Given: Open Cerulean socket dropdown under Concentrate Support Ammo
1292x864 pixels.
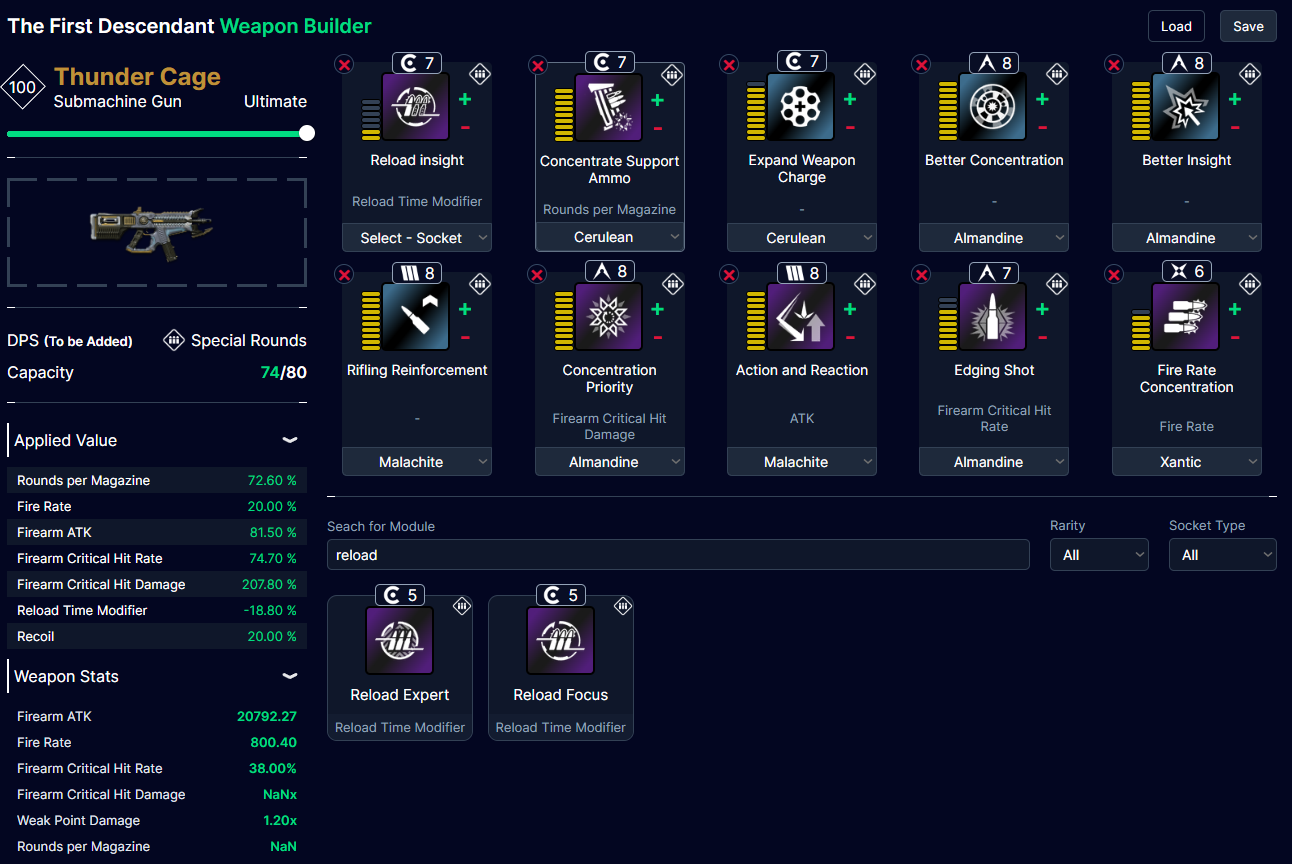Looking at the screenshot, I should (610, 237).
